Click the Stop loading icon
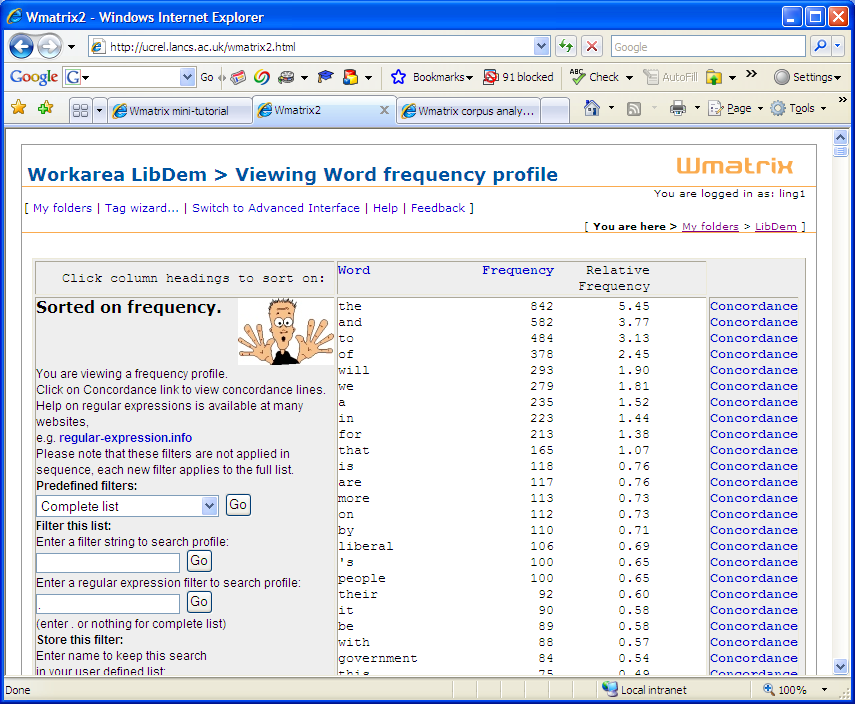Image resolution: width=855 pixels, height=704 pixels. coord(592,46)
